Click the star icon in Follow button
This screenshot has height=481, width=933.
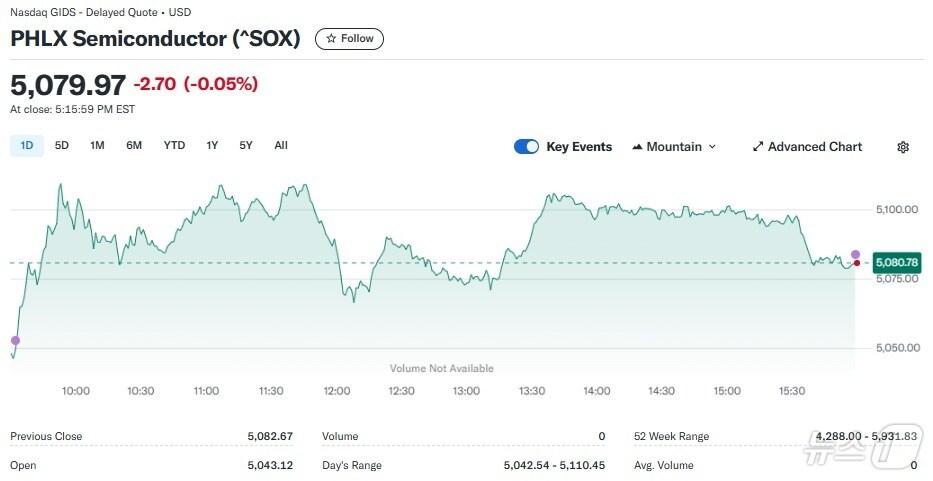(x=331, y=39)
